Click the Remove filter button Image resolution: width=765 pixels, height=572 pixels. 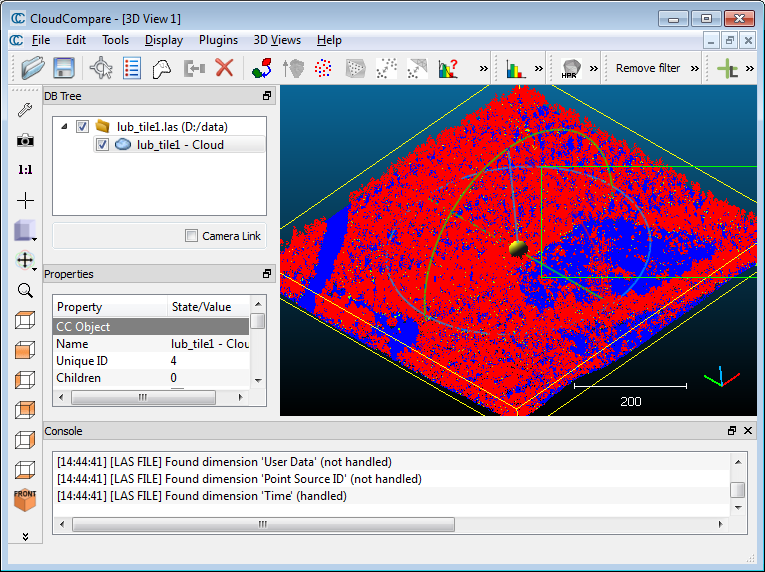point(648,68)
